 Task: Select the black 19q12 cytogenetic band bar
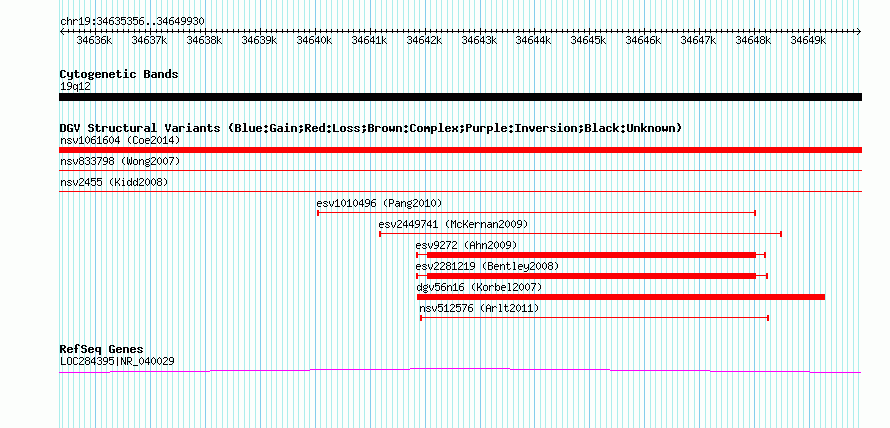click(x=460, y=97)
